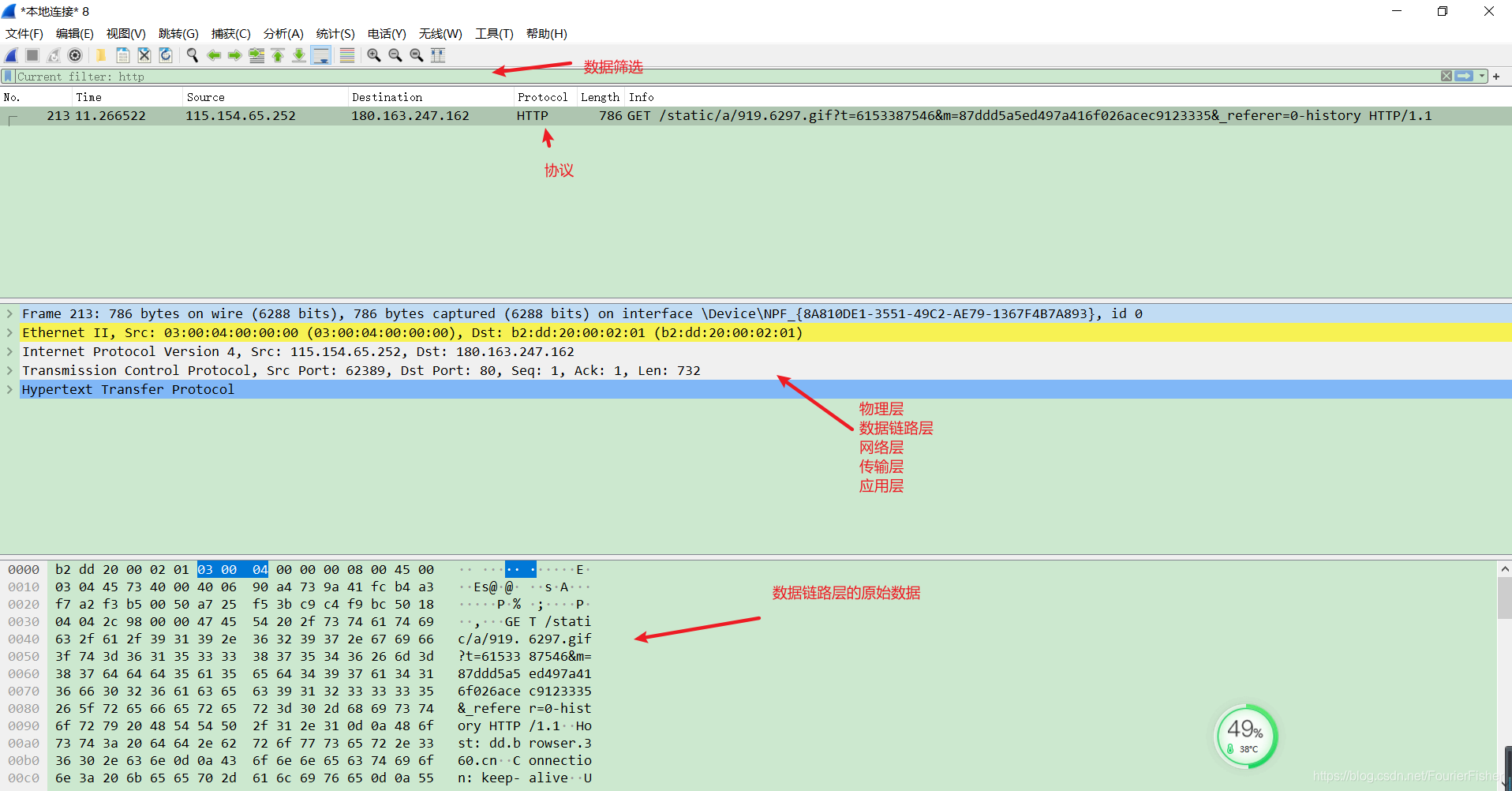Zoom in the packet text
1512x791 pixels.
[373, 55]
